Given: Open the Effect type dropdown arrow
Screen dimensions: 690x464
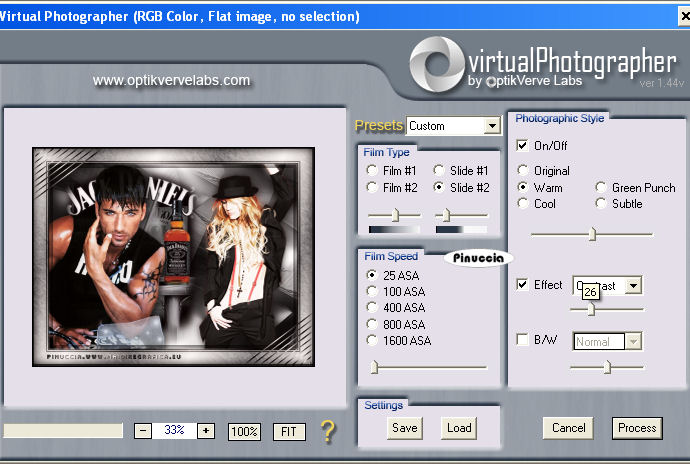Looking at the screenshot, I should [x=633, y=286].
